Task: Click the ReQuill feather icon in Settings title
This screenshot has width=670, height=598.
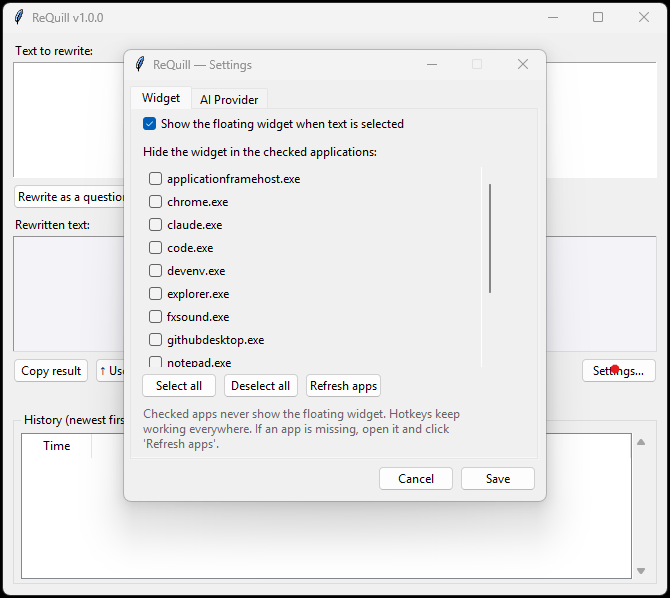Action: pyautogui.click(x=140, y=64)
